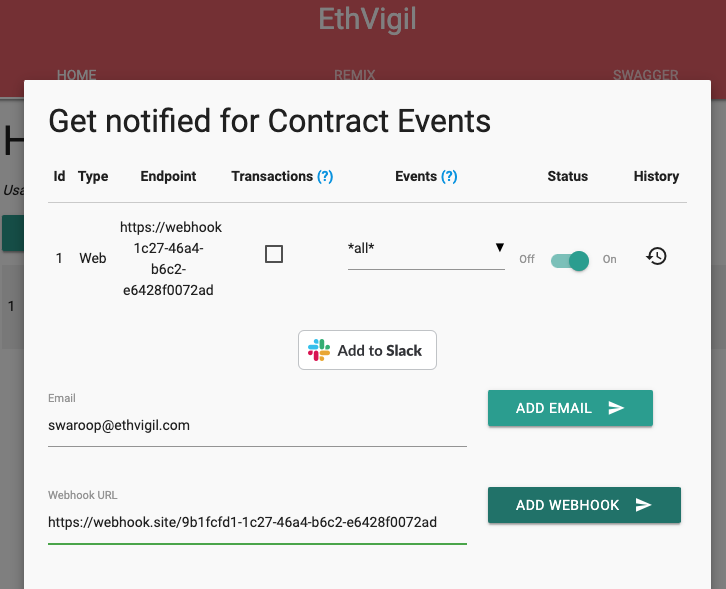Image resolution: width=726 pixels, height=589 pixels.
Task: Open the SWAGGER tab
Action: pyautogui.click(x=645, y=75)
